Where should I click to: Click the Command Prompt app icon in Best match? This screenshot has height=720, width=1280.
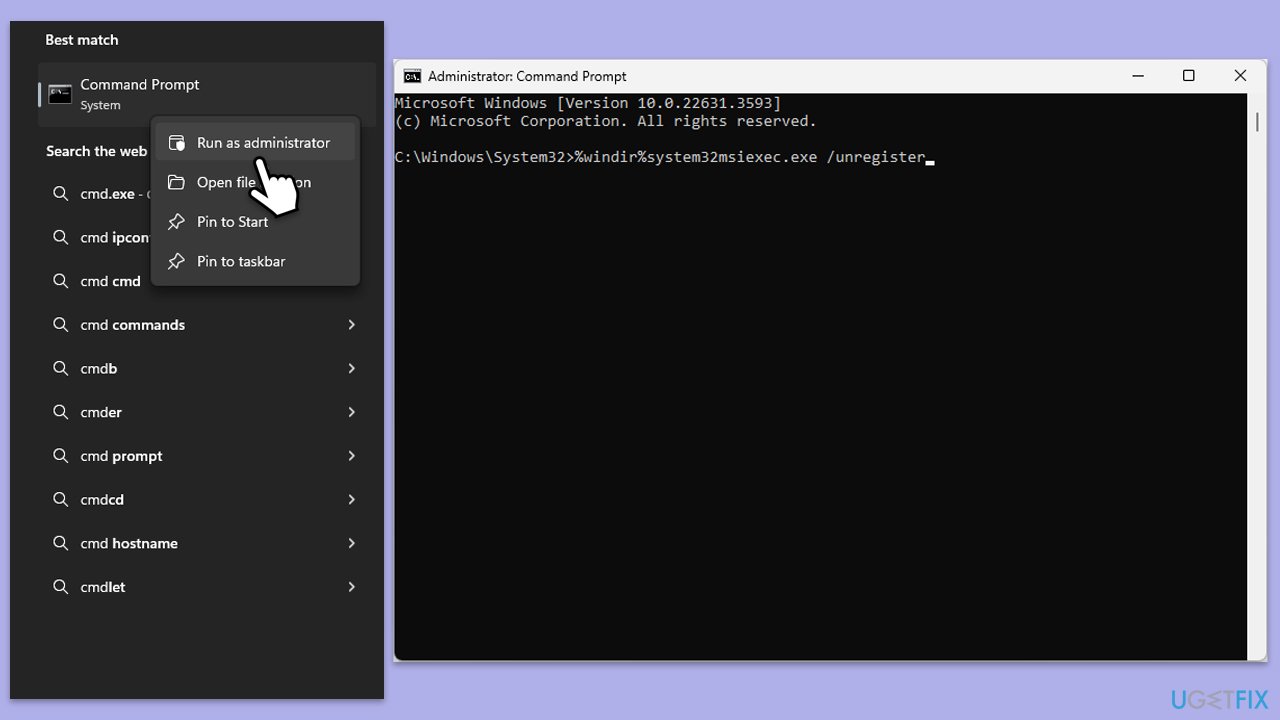(x=60, y=94)
